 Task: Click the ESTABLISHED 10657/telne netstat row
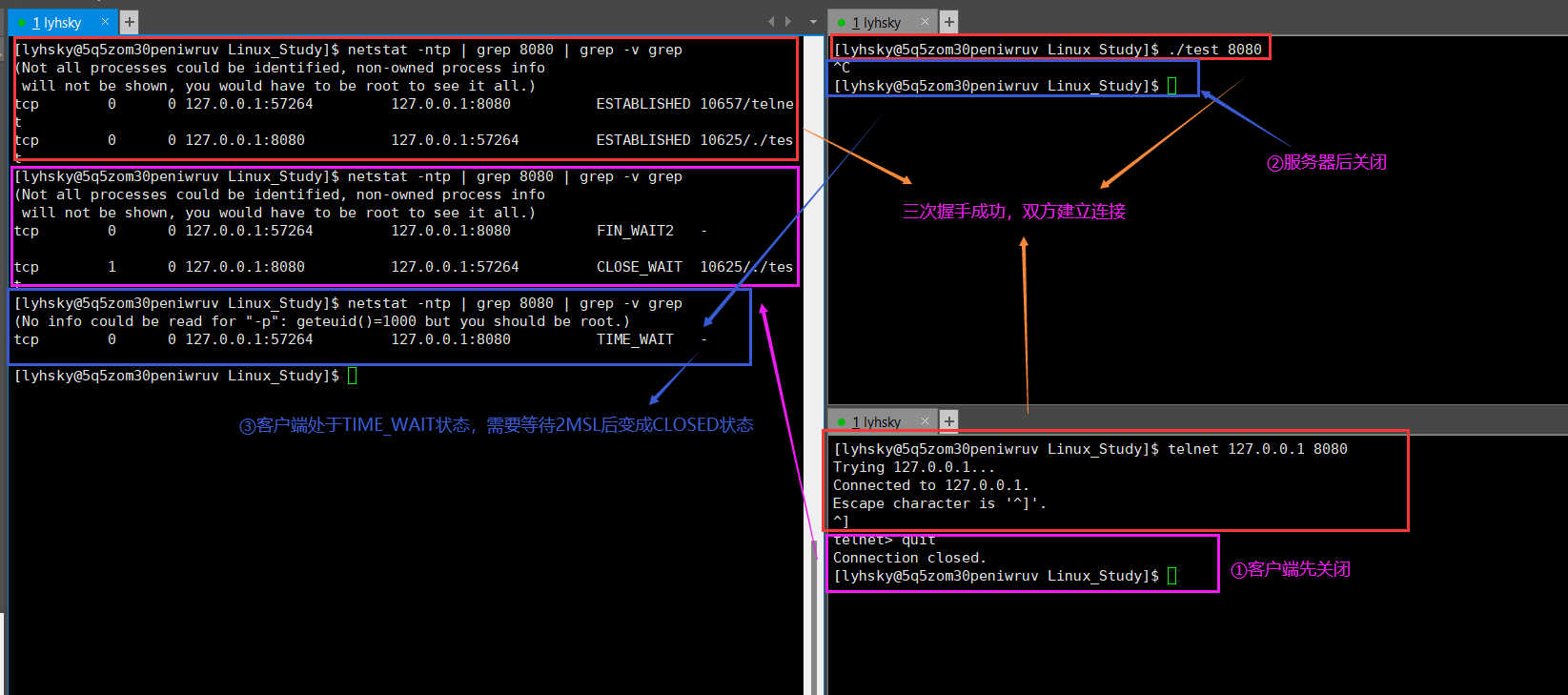[404, 104]
